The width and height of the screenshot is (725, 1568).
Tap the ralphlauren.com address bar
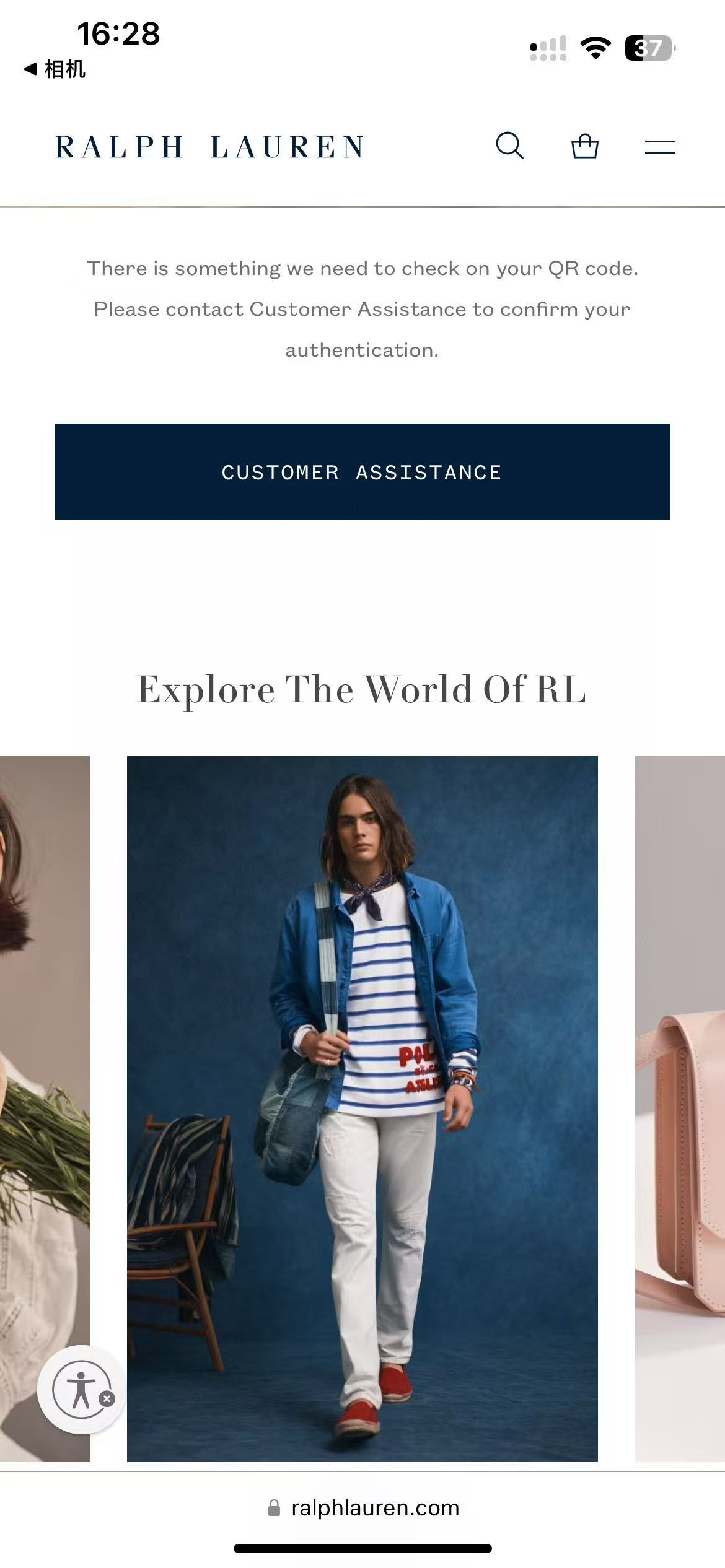(362, 1507)
